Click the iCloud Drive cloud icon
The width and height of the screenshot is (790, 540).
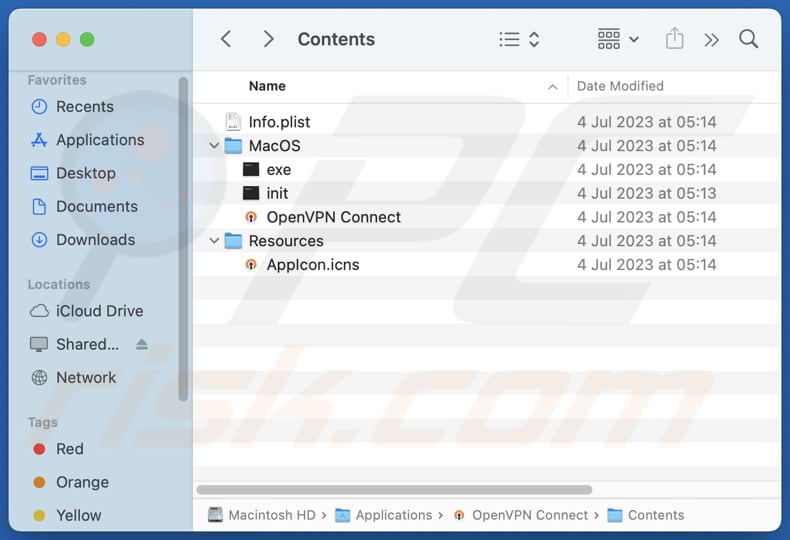point(39,311)
